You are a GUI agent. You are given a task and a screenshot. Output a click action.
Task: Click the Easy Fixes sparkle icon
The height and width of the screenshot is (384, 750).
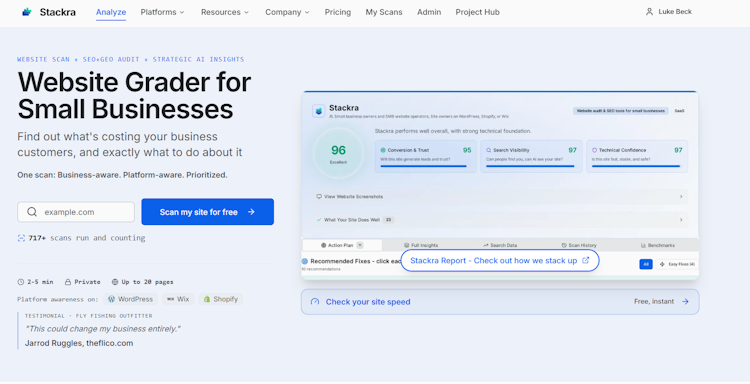tap(662, 264)
